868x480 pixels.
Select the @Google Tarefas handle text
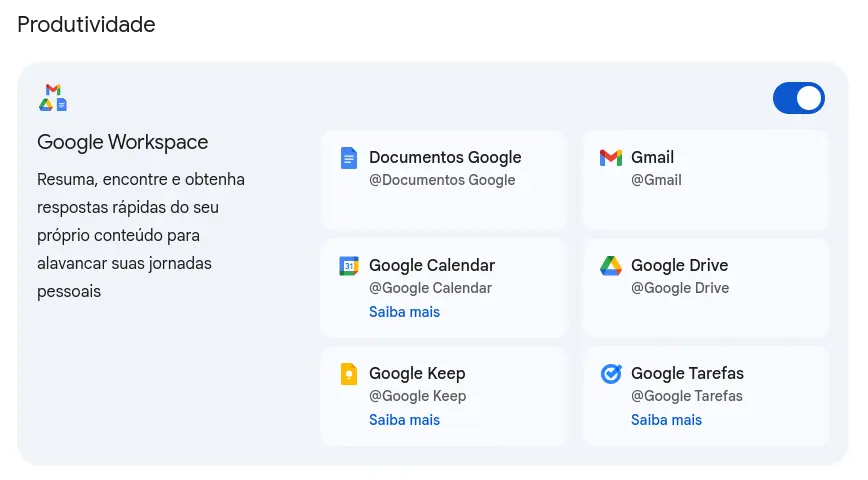[686, 396]
